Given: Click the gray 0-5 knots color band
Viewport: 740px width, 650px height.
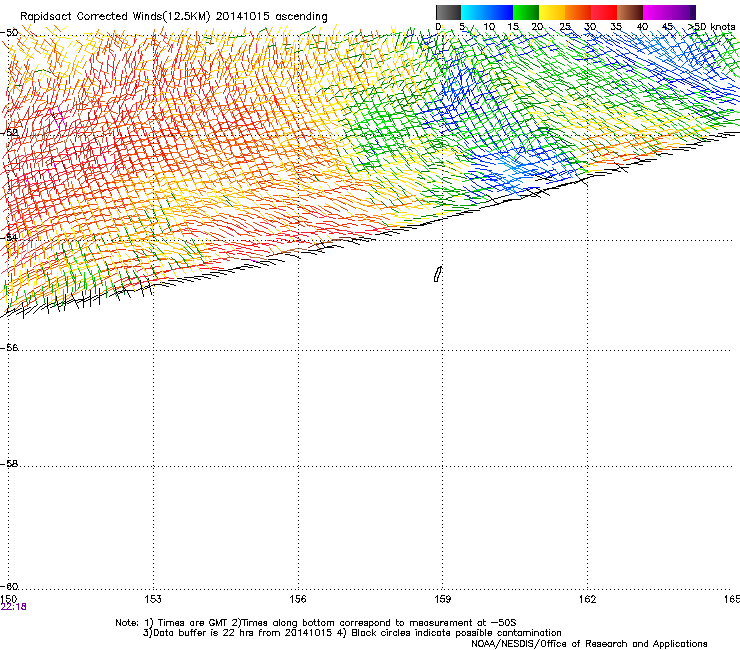Looking at the screenshot, I should pos(448,12).
